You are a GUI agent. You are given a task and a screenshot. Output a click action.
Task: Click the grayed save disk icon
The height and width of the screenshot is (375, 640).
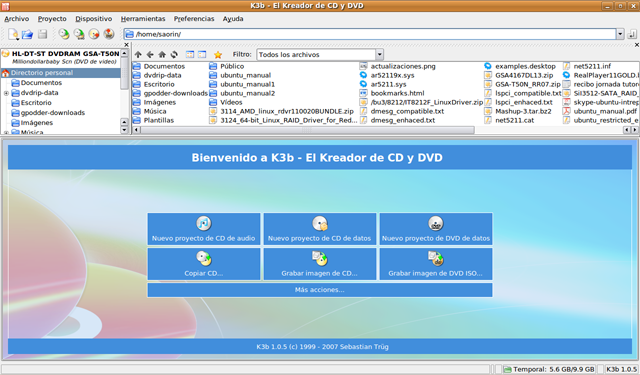(x=42, y=34)
